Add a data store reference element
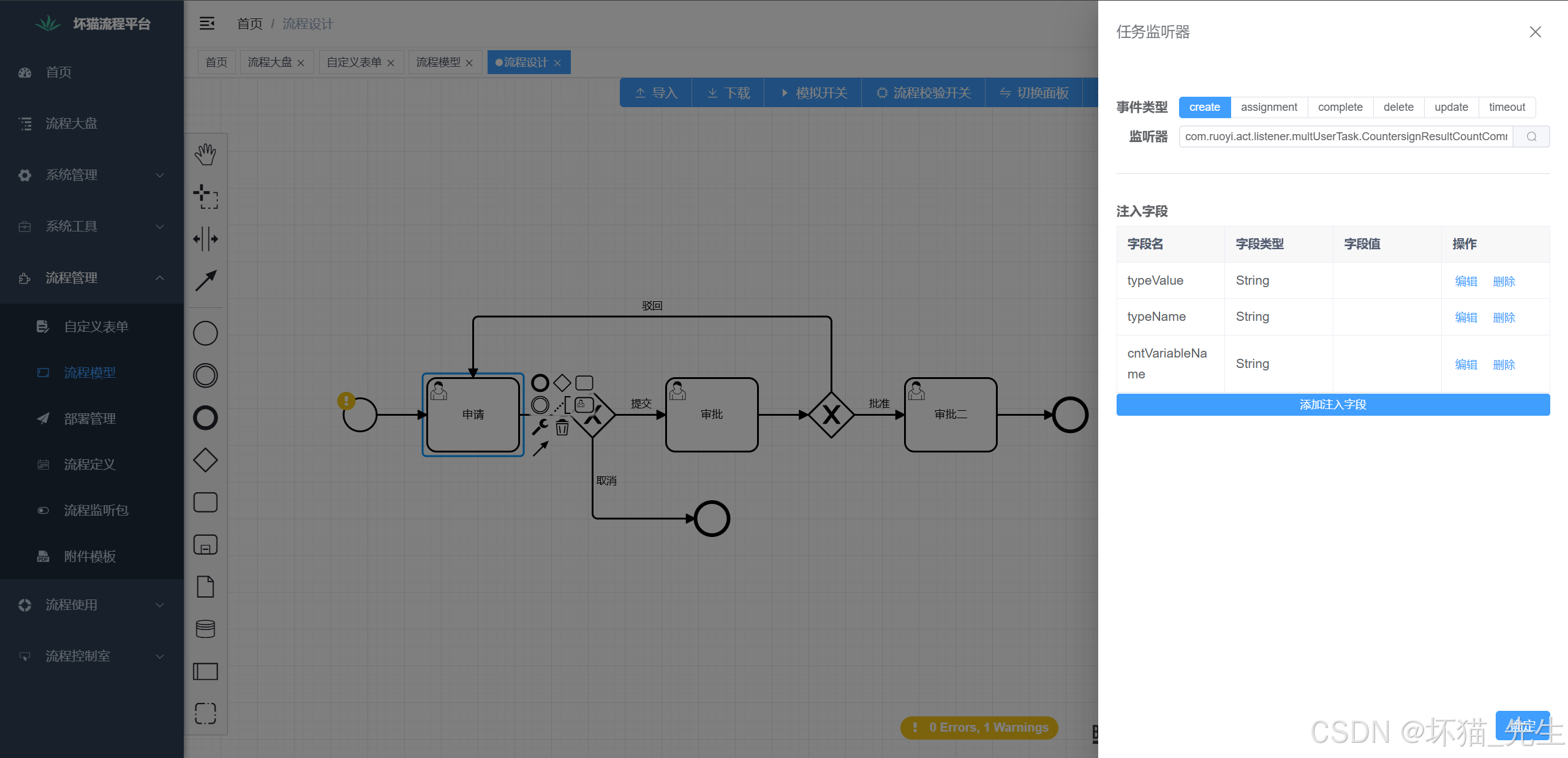This screenshot has height=758, width=1568. click(x=205, y=629)
